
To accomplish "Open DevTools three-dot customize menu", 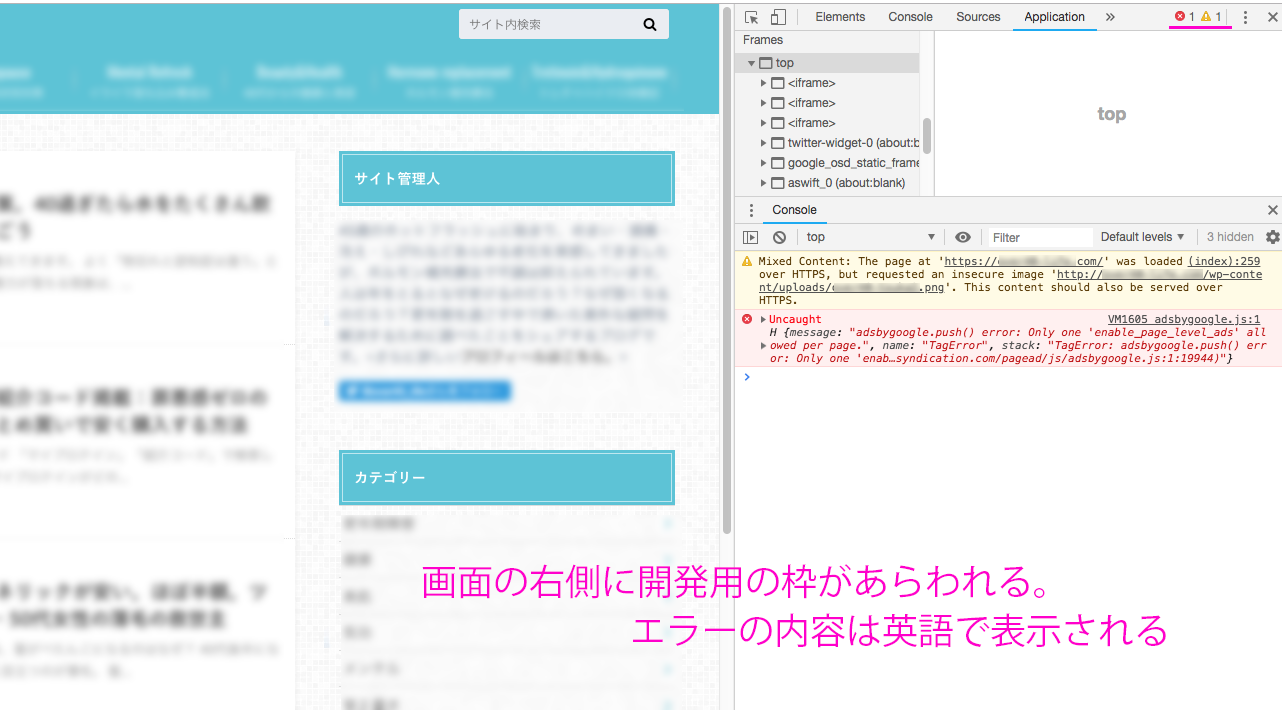I will [x=1245, y=17].
